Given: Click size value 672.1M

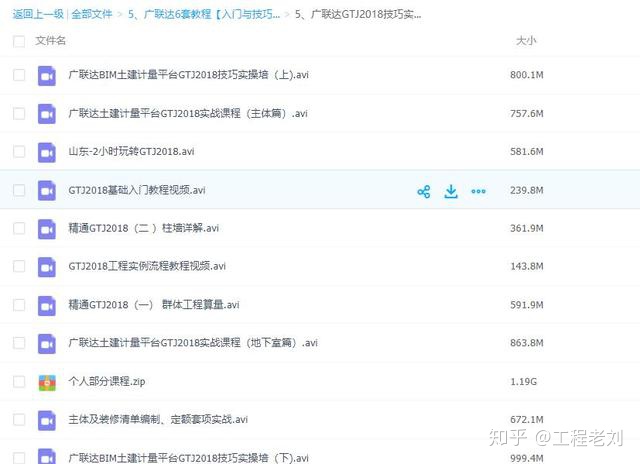Looking at the screenshot, I should click(x=527, y=420).
